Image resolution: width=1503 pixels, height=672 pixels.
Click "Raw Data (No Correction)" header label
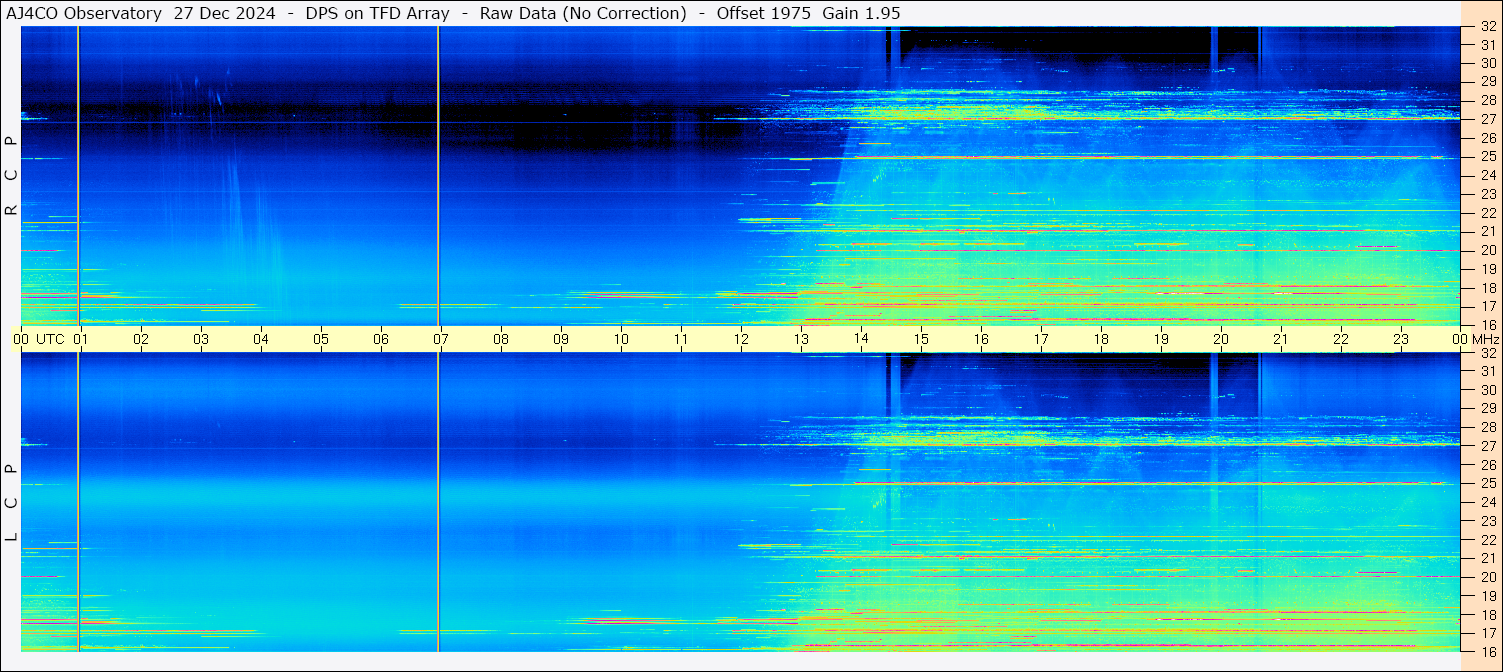(583, 13)
